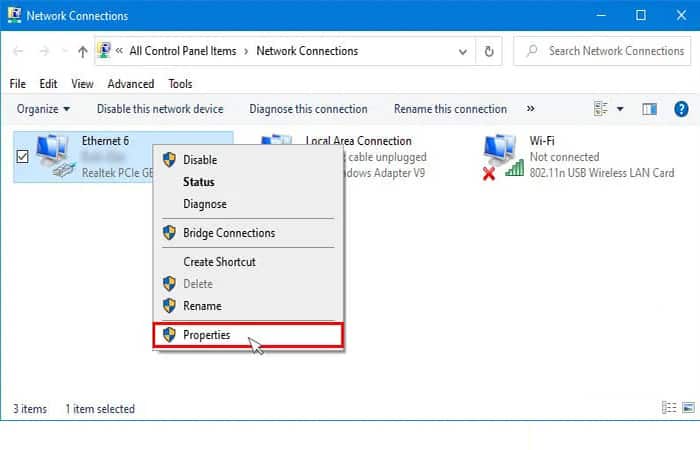700x450 pixels.
Task: Open the File menu
Action: point(17,84)
